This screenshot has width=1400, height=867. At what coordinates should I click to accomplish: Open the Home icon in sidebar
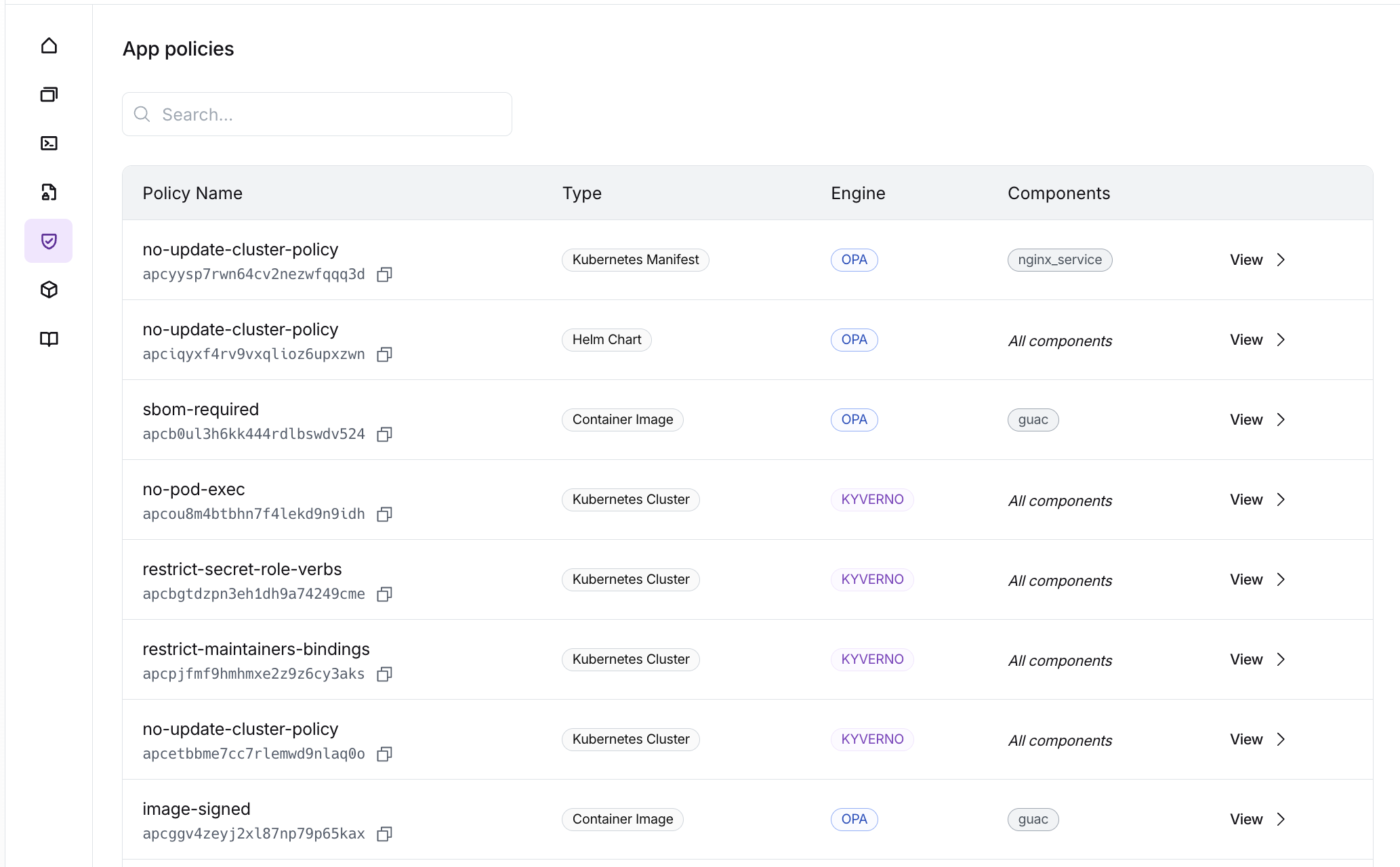[x=49, y=46]
